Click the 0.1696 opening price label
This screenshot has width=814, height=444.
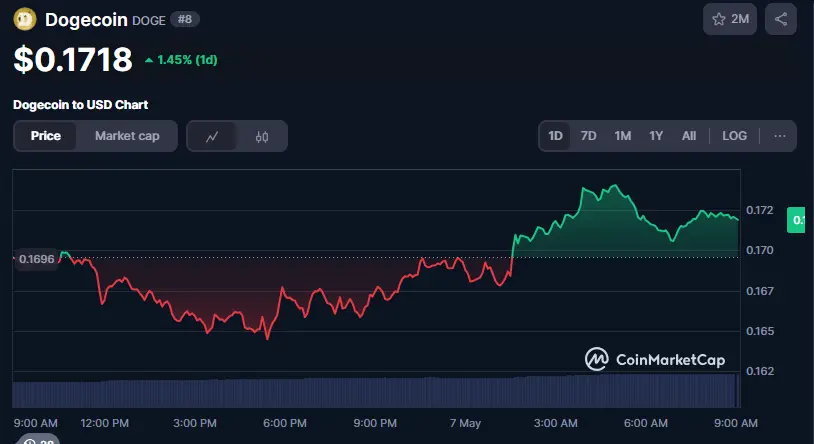click(36, 259)
